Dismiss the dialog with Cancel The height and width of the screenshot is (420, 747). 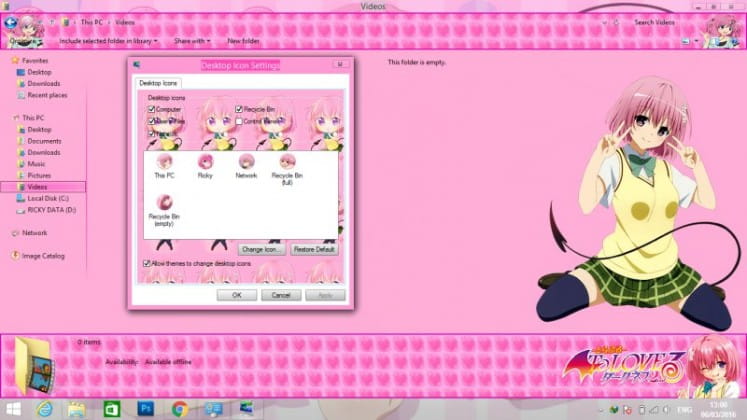click(281, 295)
